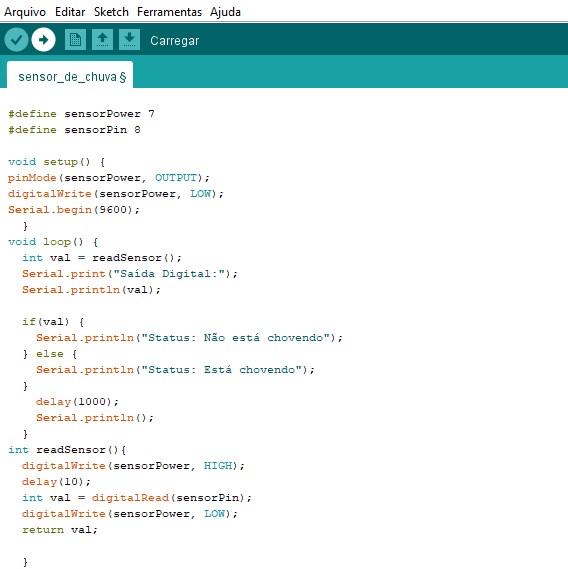Image resolution: width=568 pixels, height=569 pixels.
Task: Open the Sketch menu
Action: coord(111,12)
